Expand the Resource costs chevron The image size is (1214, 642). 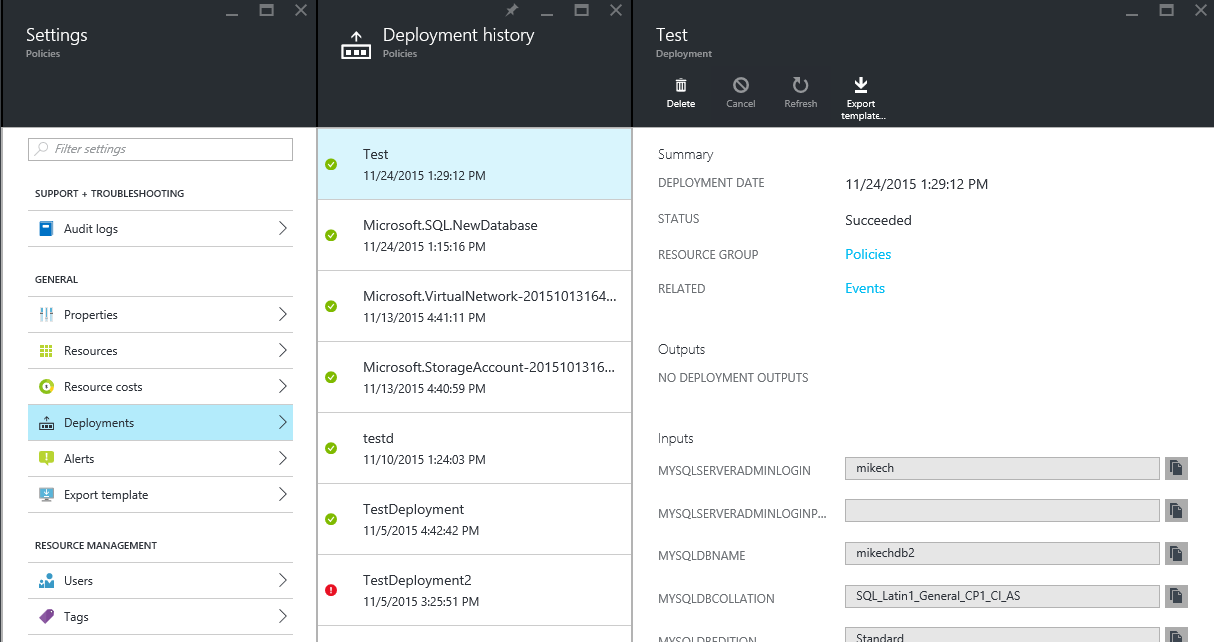pyautogui.click(x=282, y=387)
